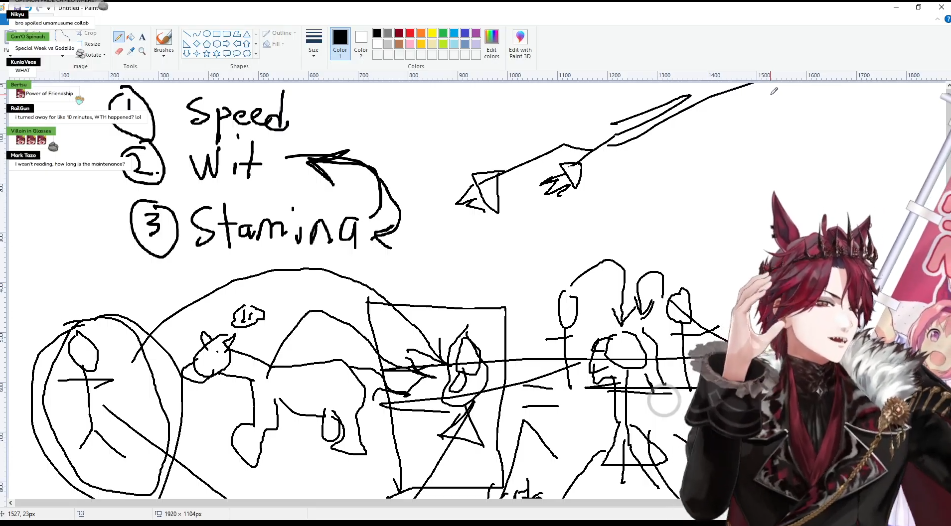
Task: Click the horizontal scrollbar left arrow
Action: point(11,503)
